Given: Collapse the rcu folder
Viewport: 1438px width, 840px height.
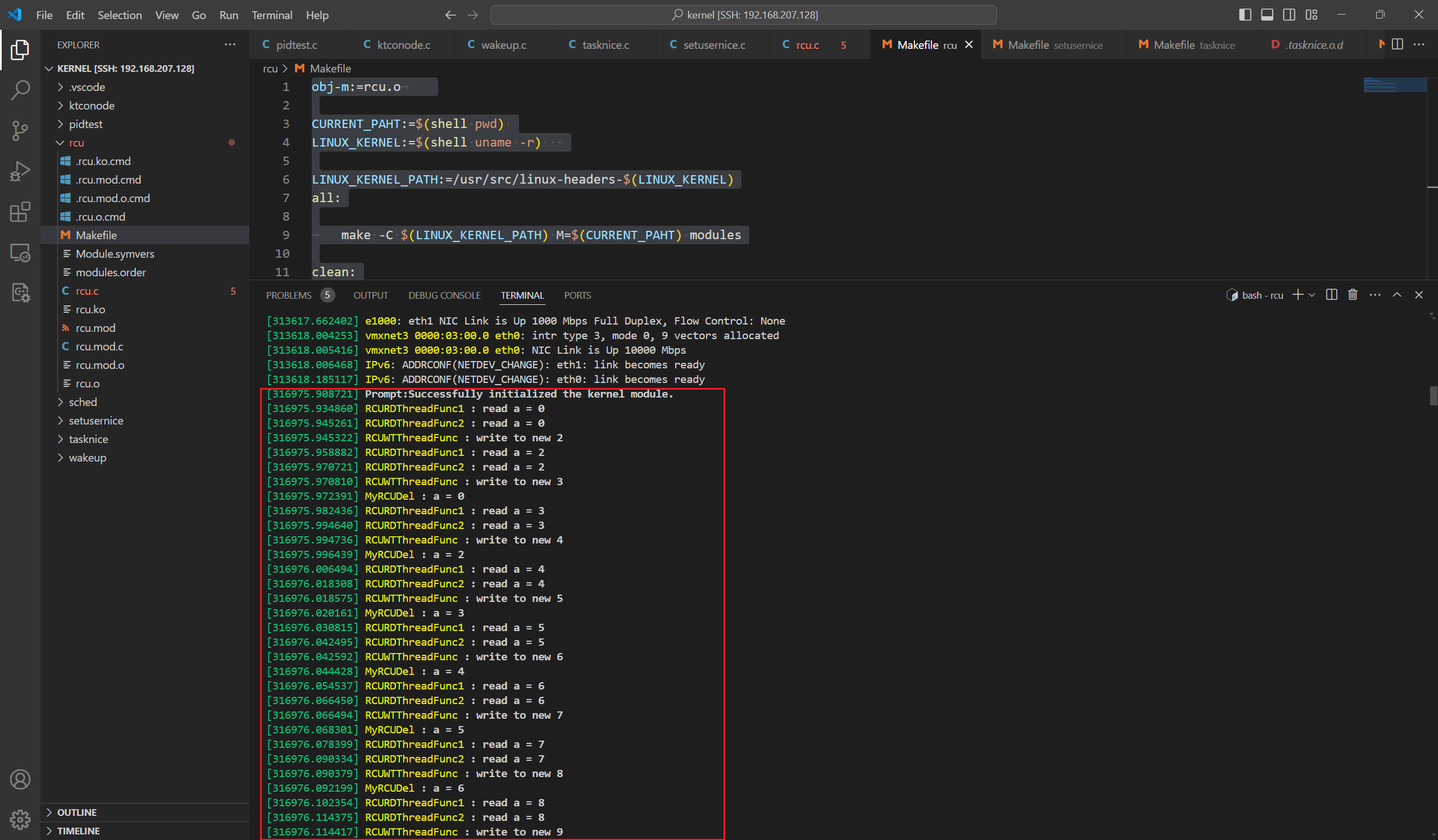Looking at the screenshot, I should 76,143.
